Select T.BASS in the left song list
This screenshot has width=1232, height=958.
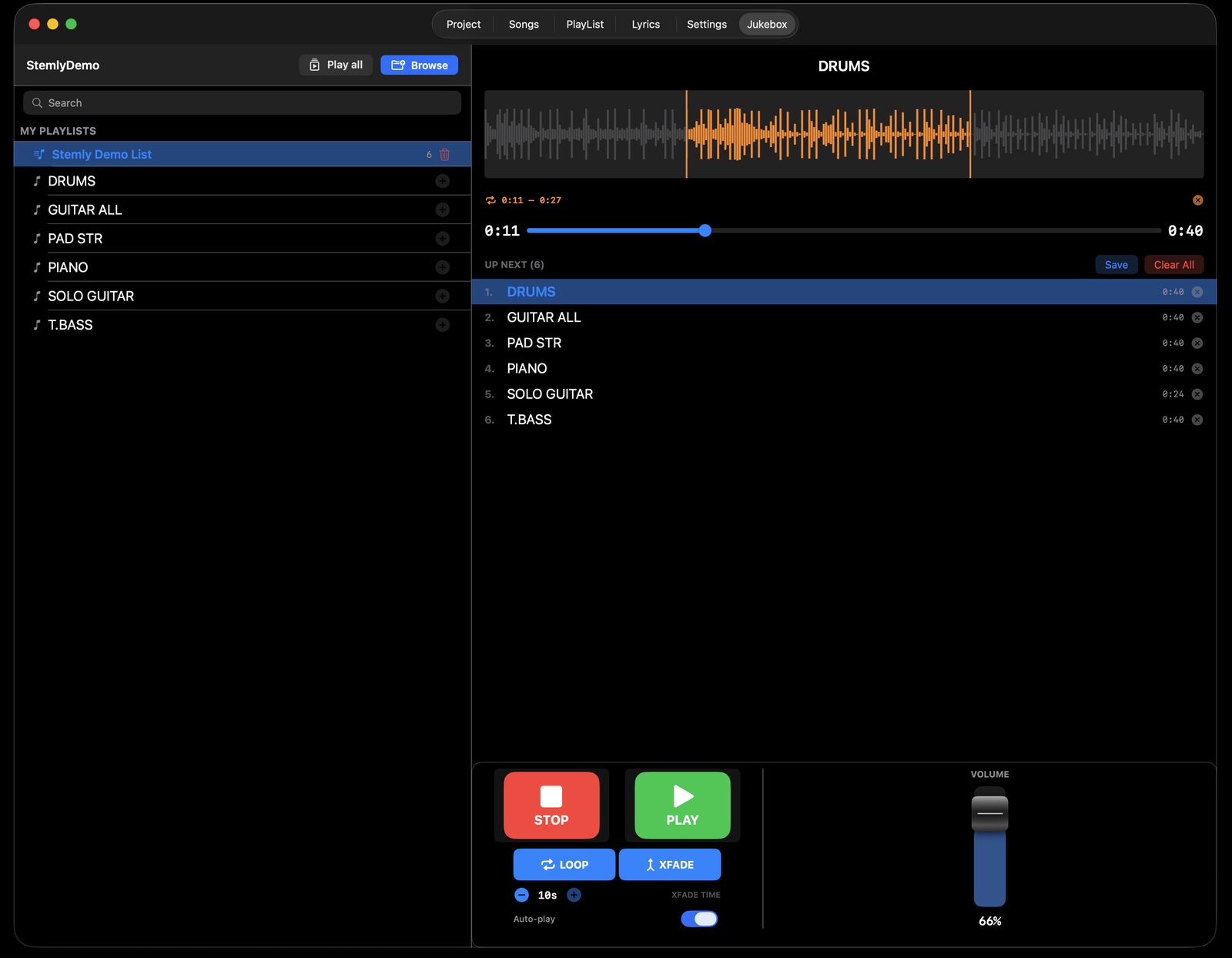243,325
